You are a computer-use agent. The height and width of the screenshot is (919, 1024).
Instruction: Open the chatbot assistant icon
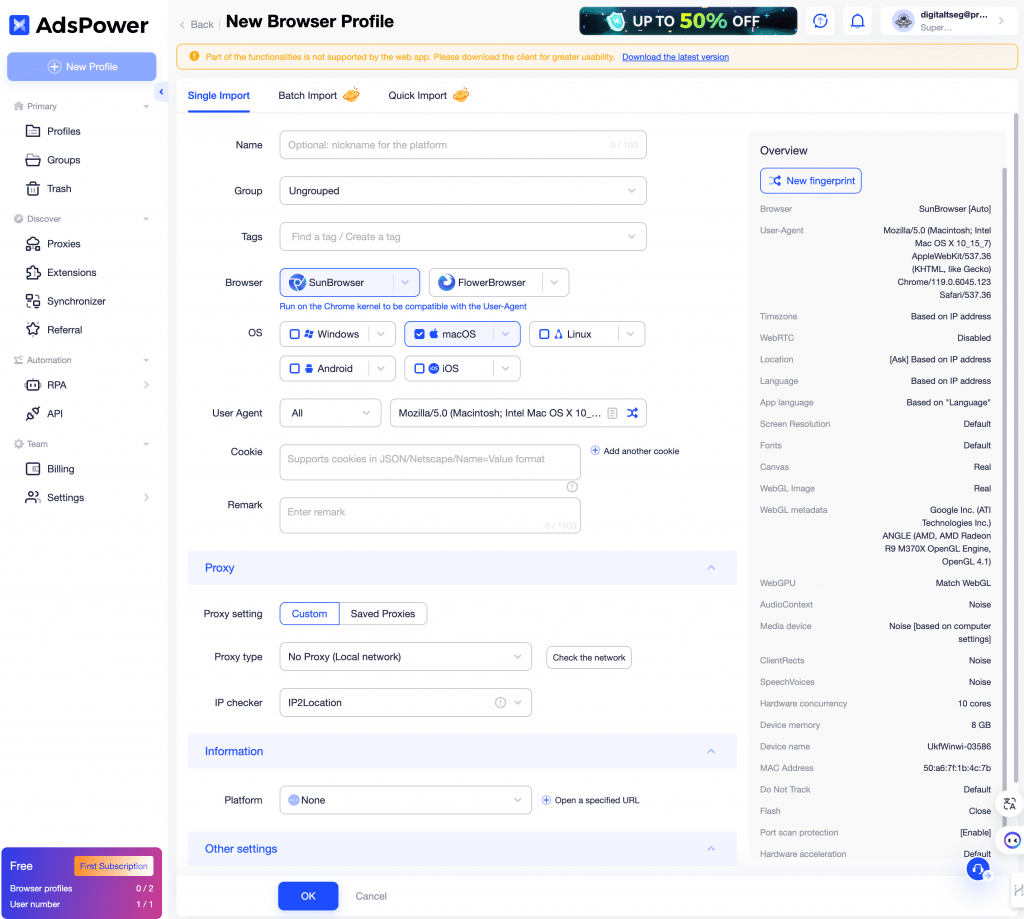pyautogui.click(x=1012, y=841)
